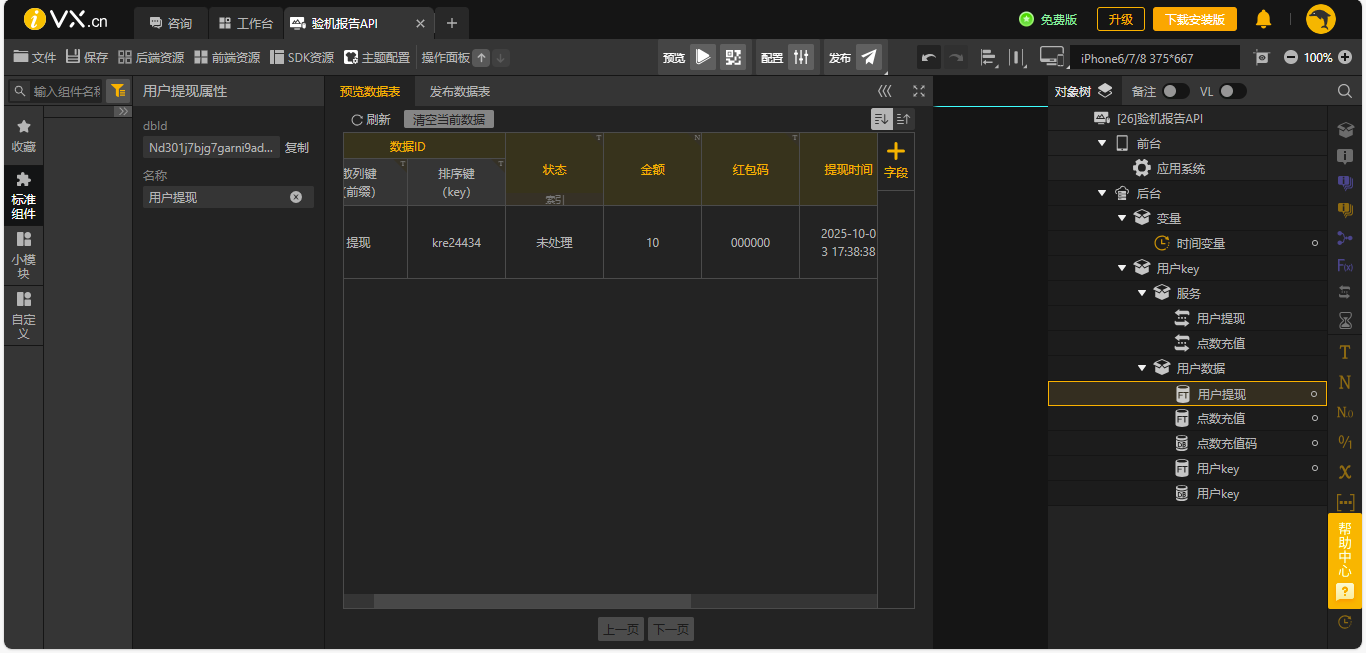
Task: Click the preview play icon
Action: click(703, 57)
